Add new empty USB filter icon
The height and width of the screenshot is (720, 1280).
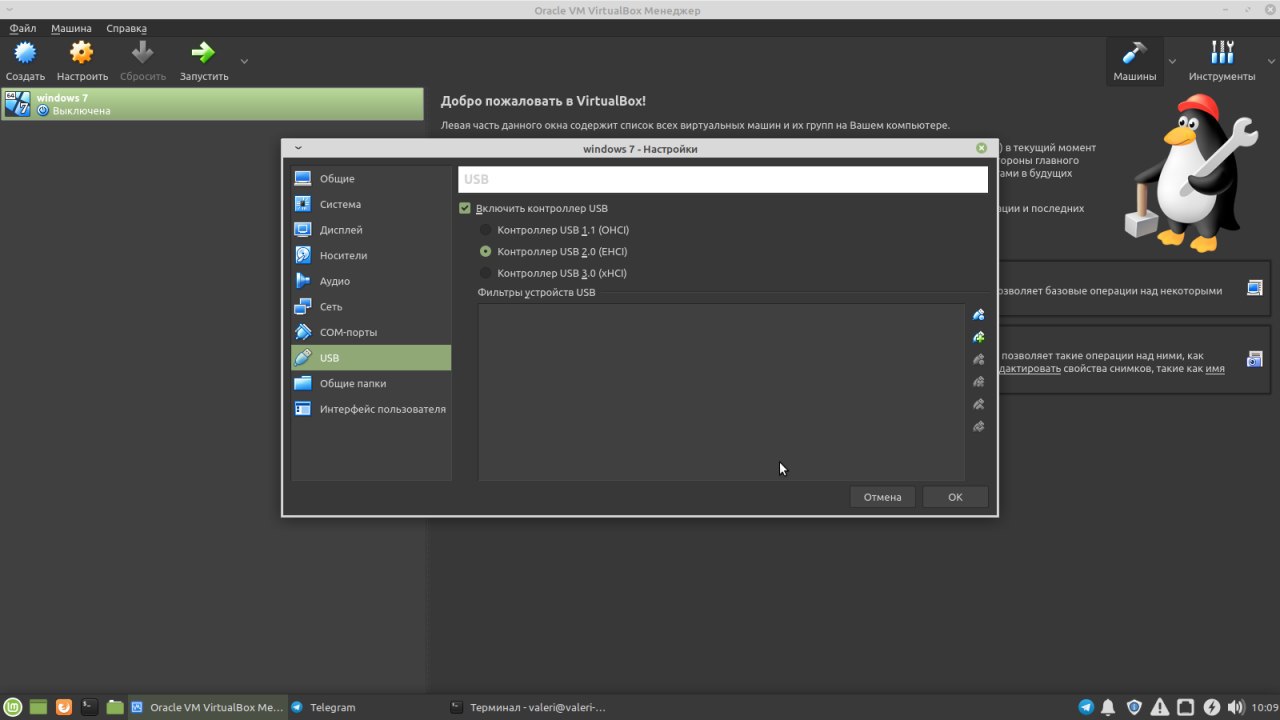(979, 315)
